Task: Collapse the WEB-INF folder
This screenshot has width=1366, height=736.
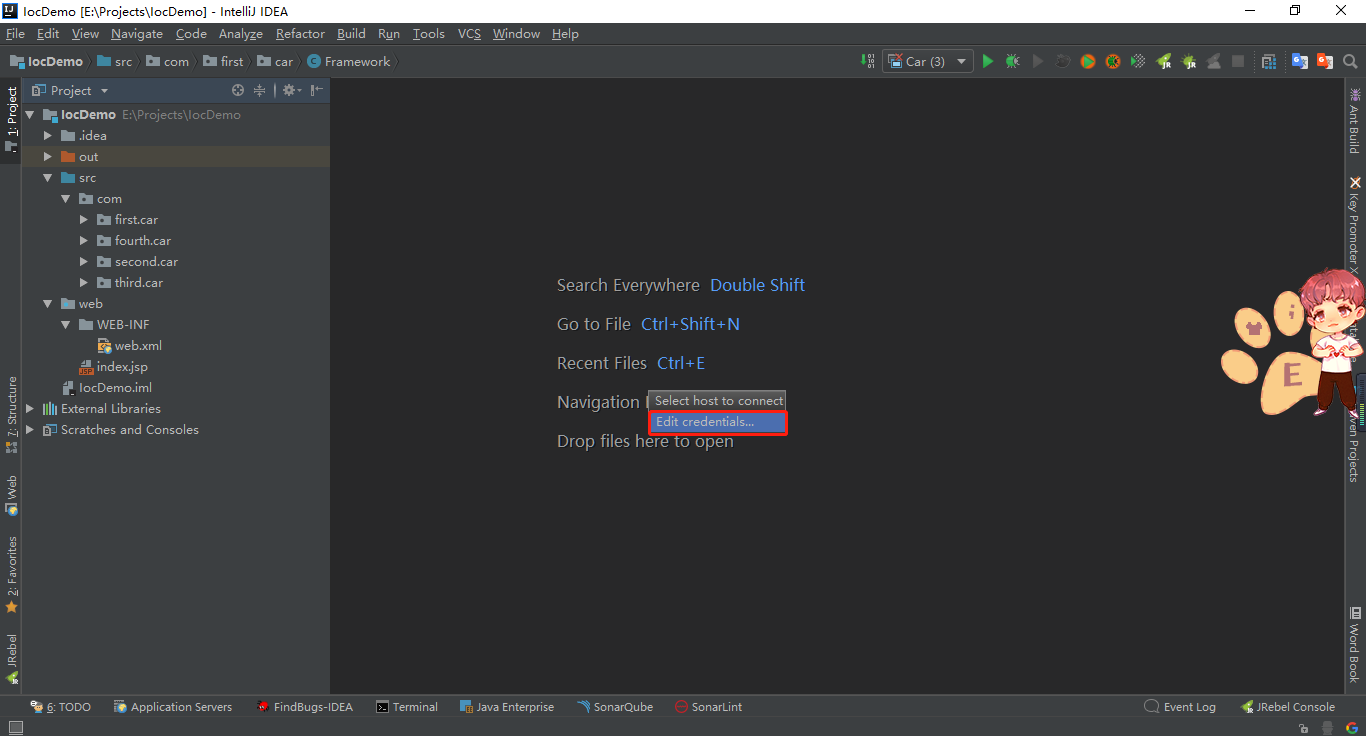Action: 66,325
